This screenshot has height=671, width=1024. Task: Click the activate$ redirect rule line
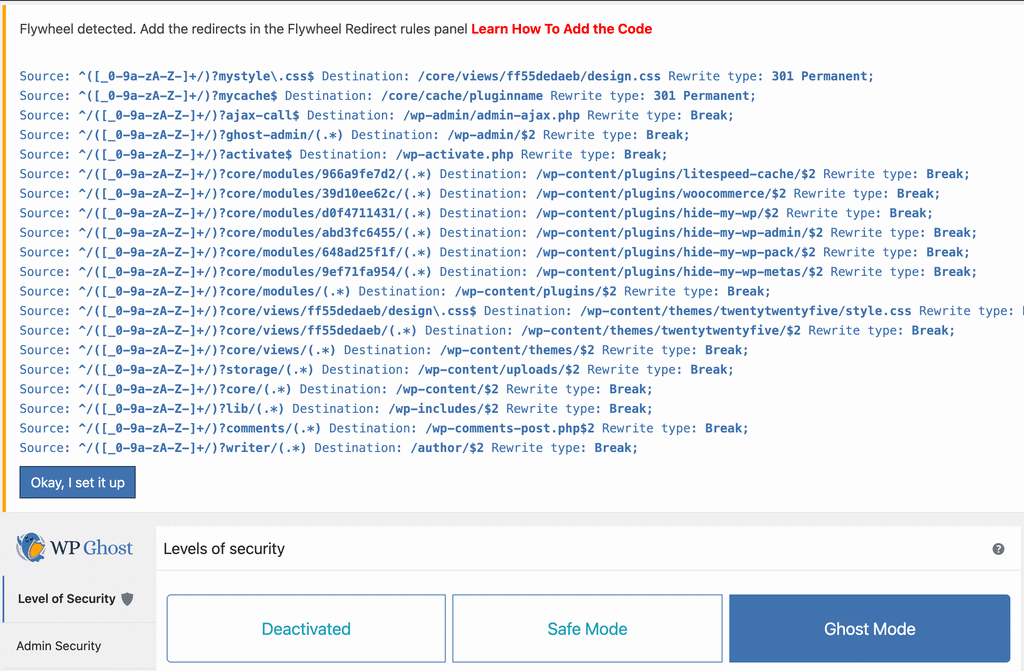pyautogui.click(x=343, y=154)
